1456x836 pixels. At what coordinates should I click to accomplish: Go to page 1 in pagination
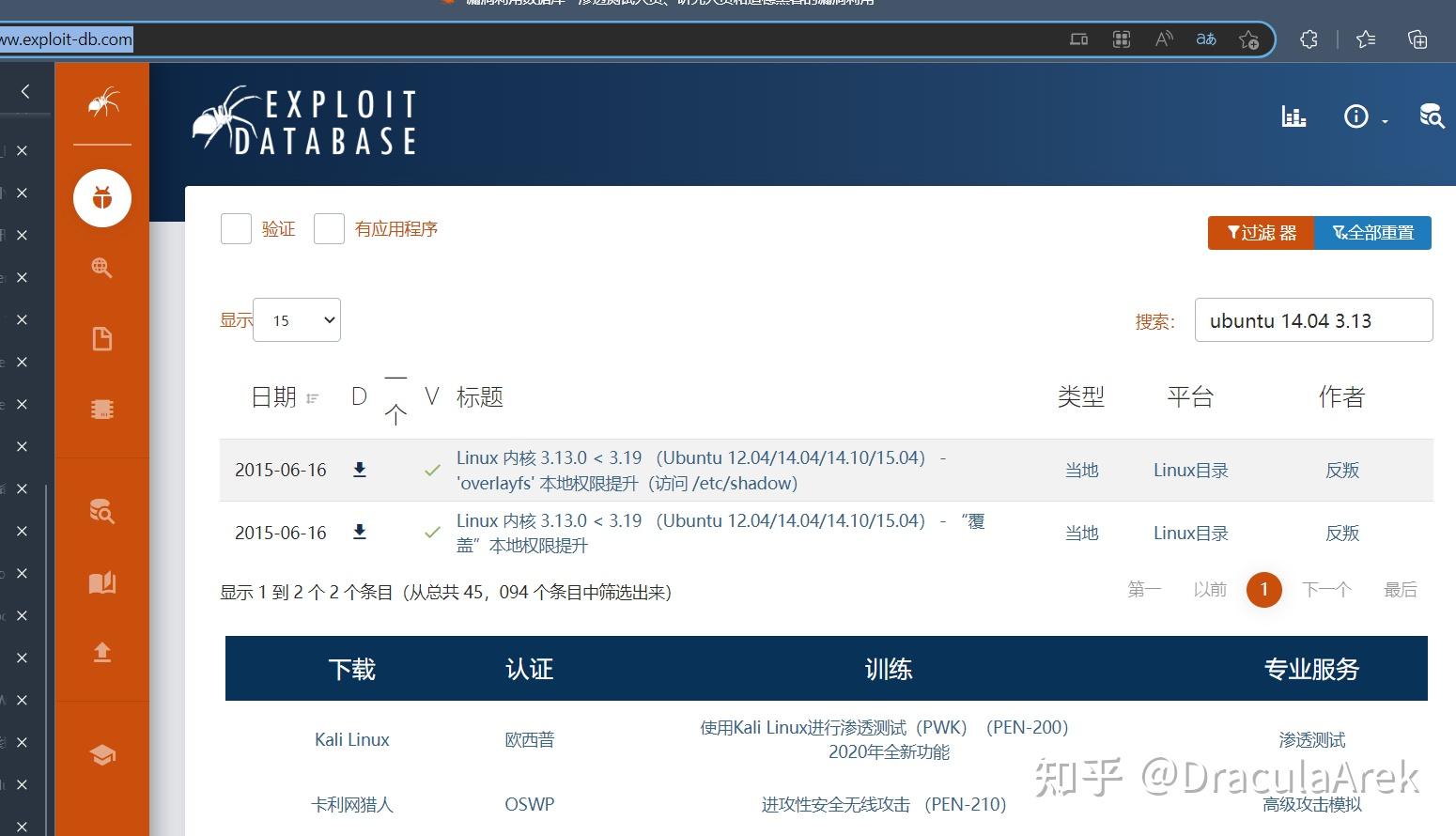tap(1264, 590)
